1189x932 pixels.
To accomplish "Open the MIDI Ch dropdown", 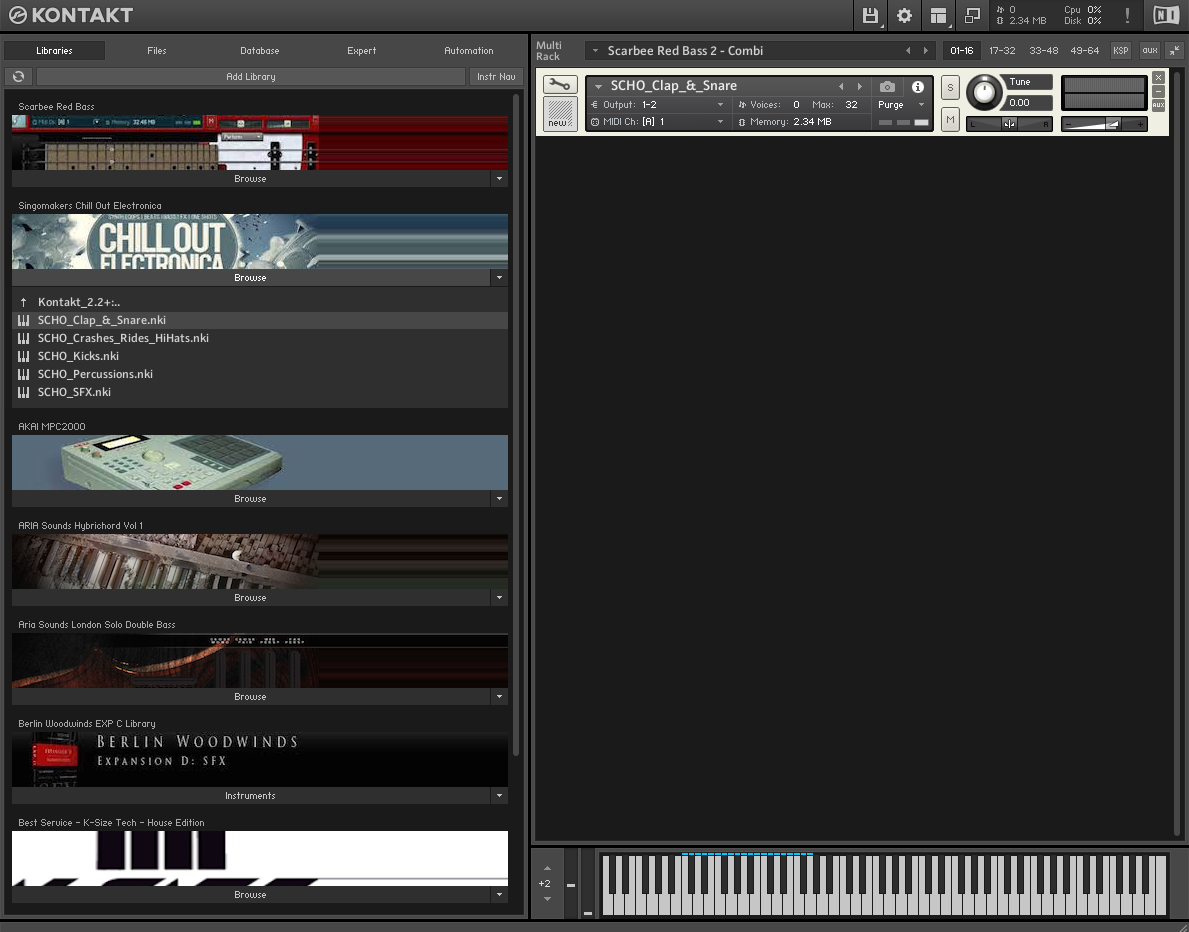I will [657, 121].
